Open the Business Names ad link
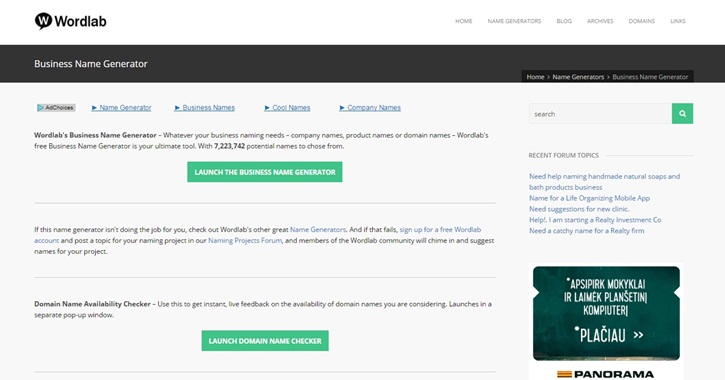Image resolution: width=725 pixels, height=380 pixels. pos(204,108)
